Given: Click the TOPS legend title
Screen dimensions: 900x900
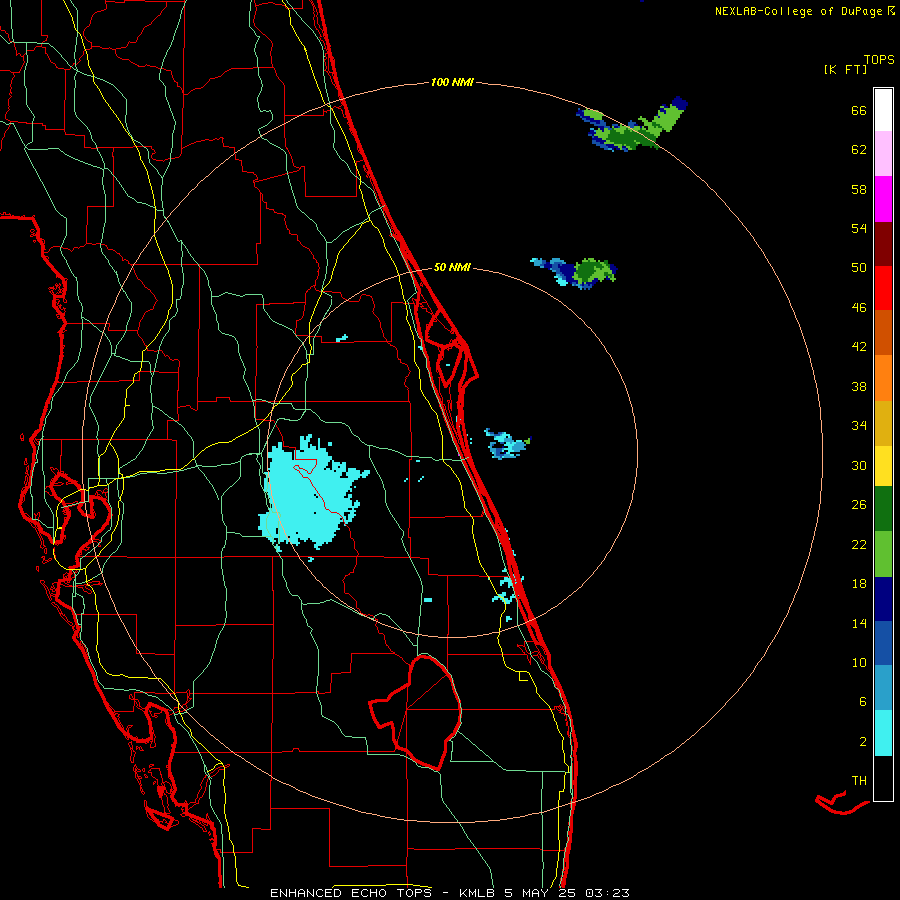Looking at the screenshot, I should pyautogui.click(x=879, y=59).
